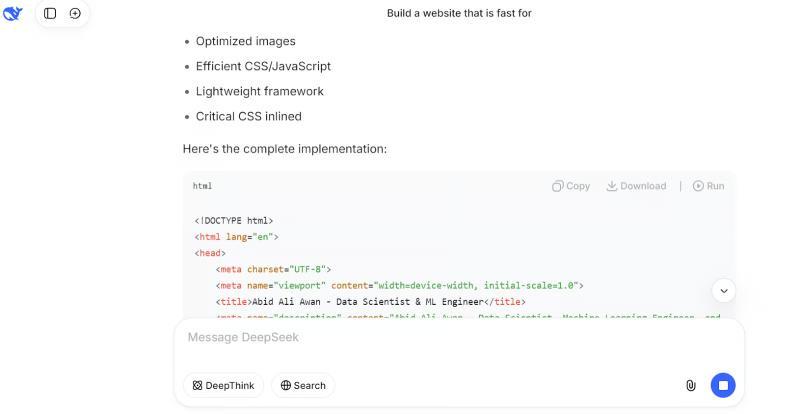Click the html language label
This screenshot has width=800, height=414.
(x=203, y=186)
